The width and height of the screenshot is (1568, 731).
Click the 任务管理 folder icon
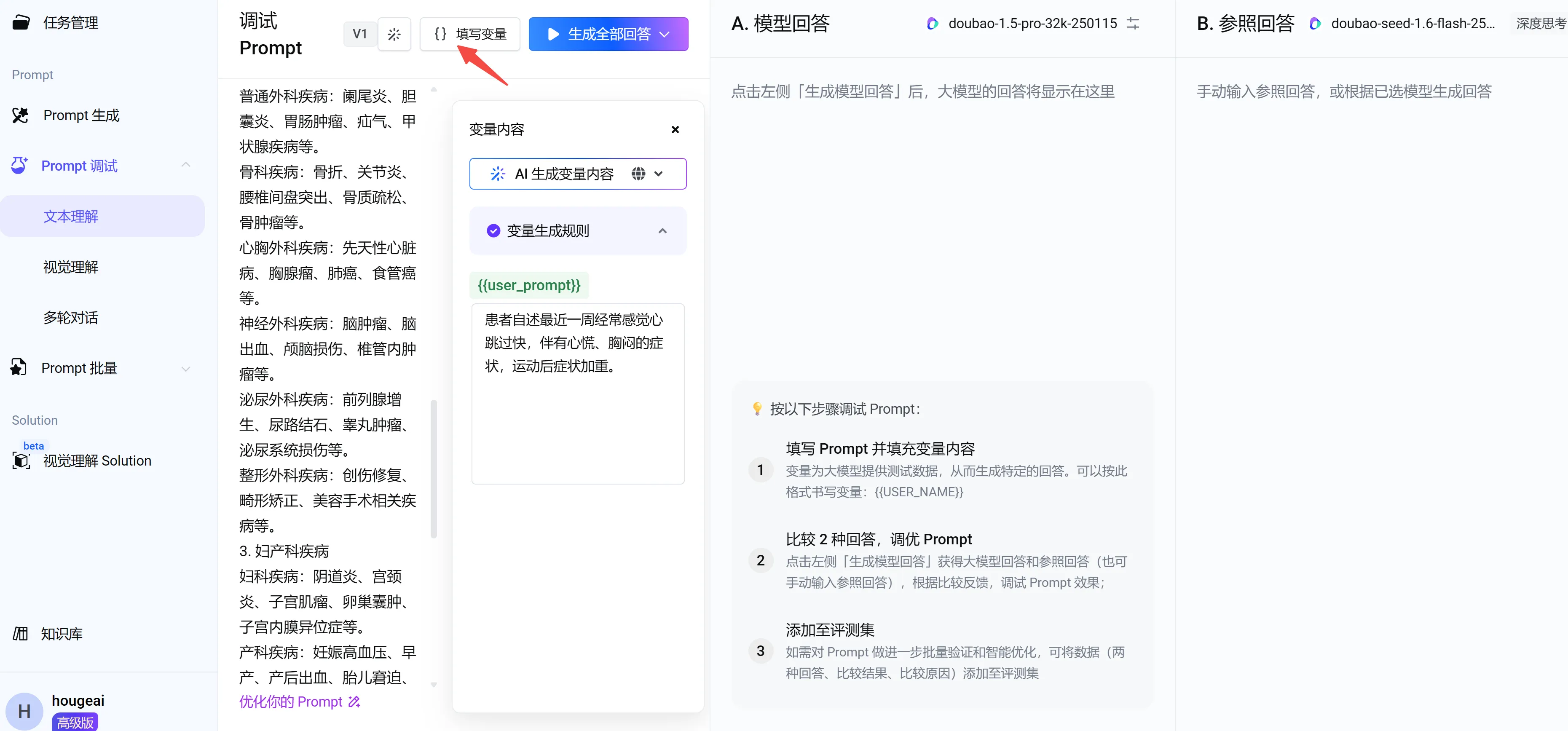(x=21, y=22)
